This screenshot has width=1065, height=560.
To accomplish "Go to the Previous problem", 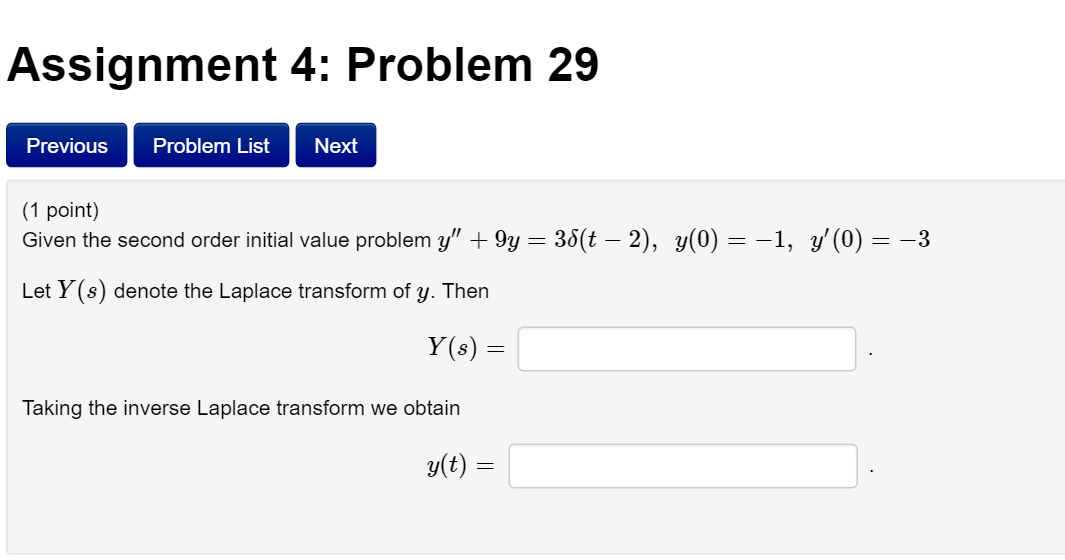I will point(67,145).
